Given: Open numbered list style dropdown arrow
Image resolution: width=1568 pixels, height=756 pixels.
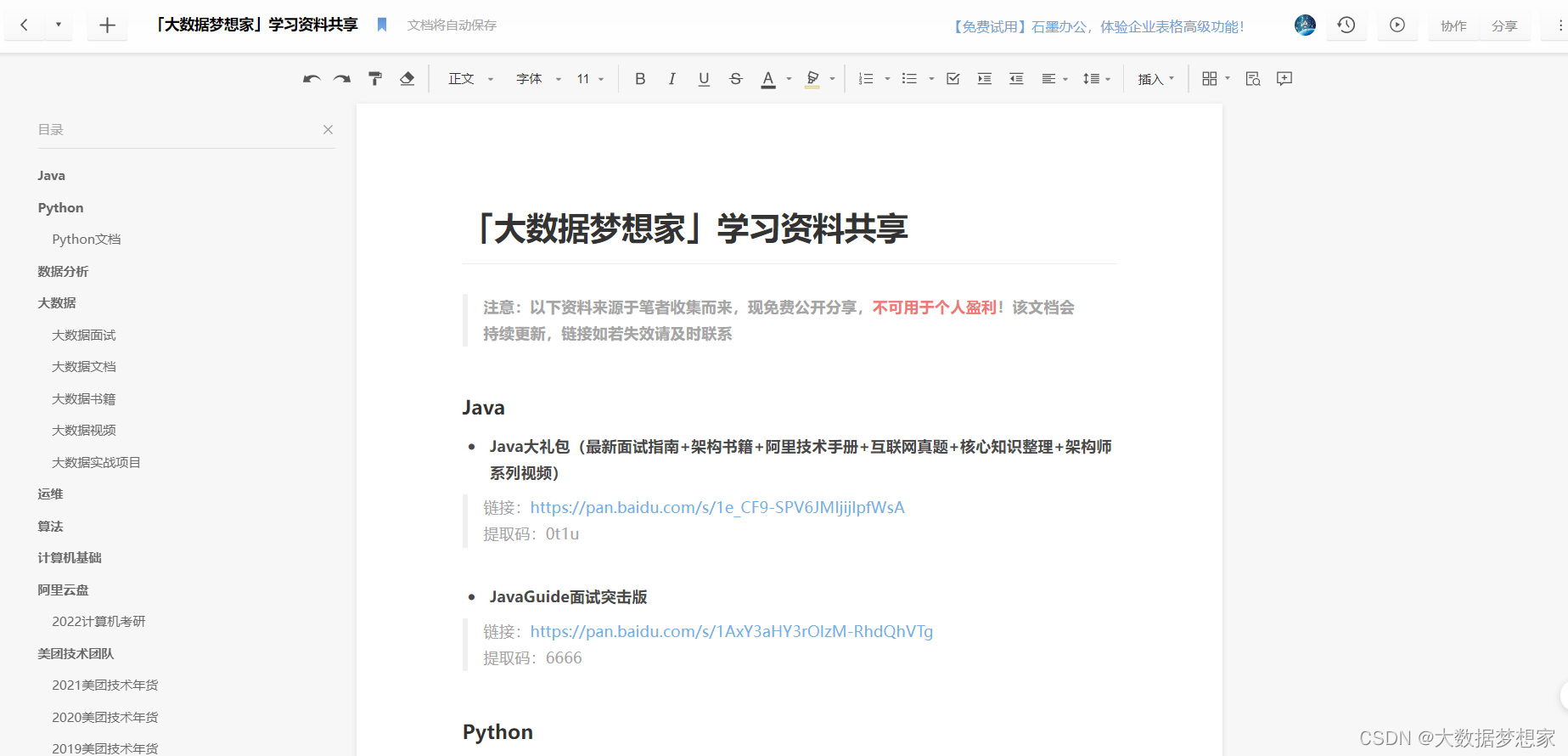Looking at the screenshot, I should click(x=887, y=79).
